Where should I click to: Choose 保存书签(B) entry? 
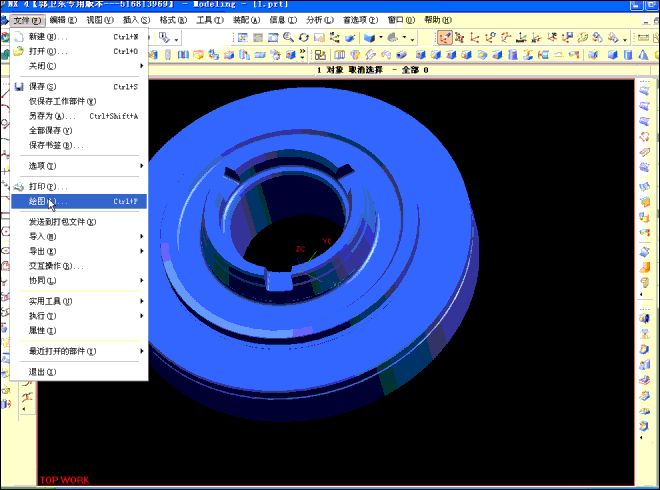tap(79, 145)
